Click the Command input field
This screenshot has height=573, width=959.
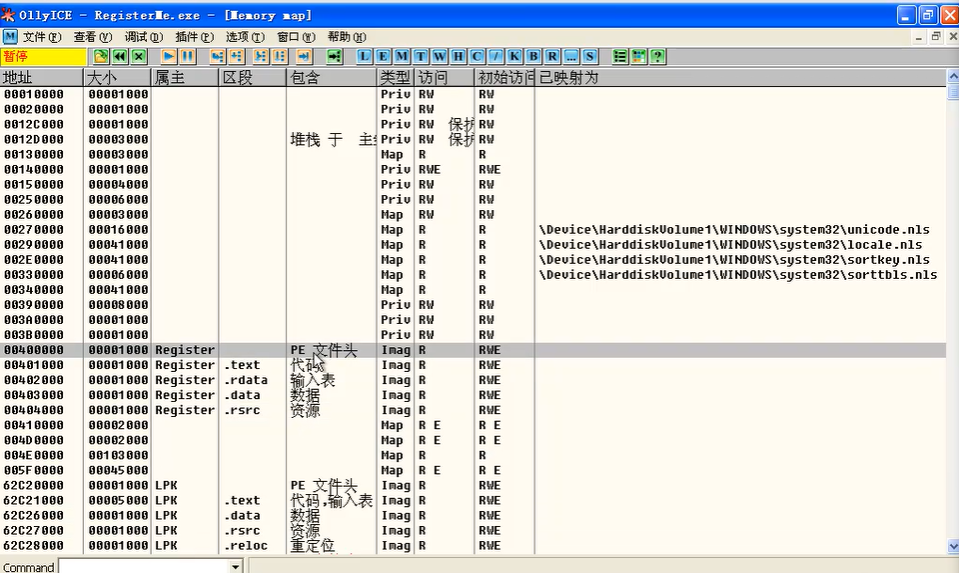(144, 567)
